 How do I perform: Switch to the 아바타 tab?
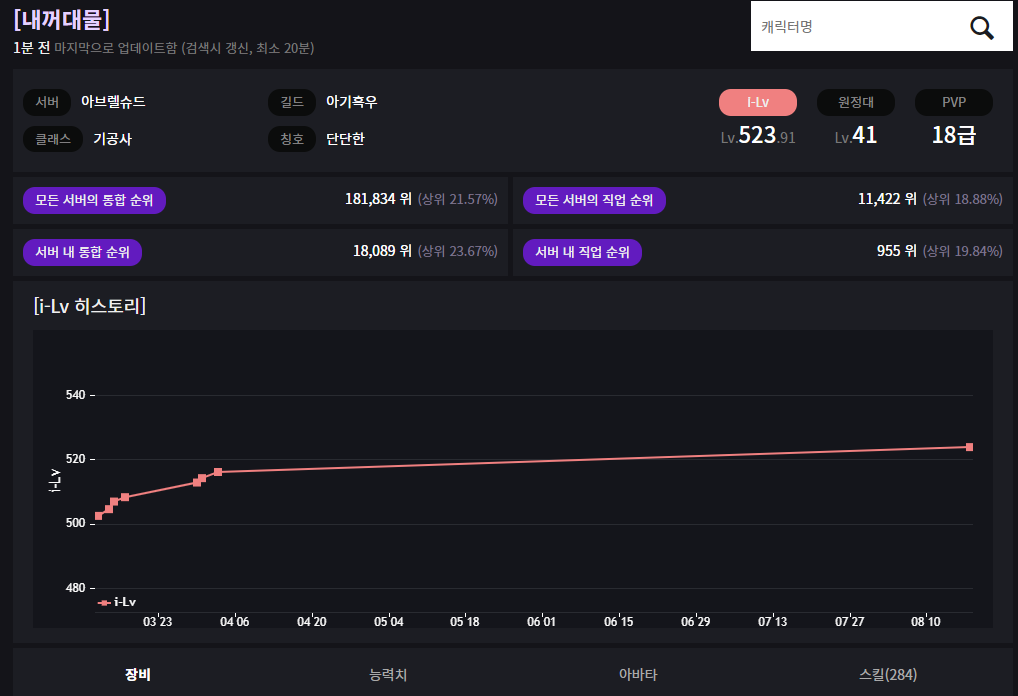click(638, 675)
